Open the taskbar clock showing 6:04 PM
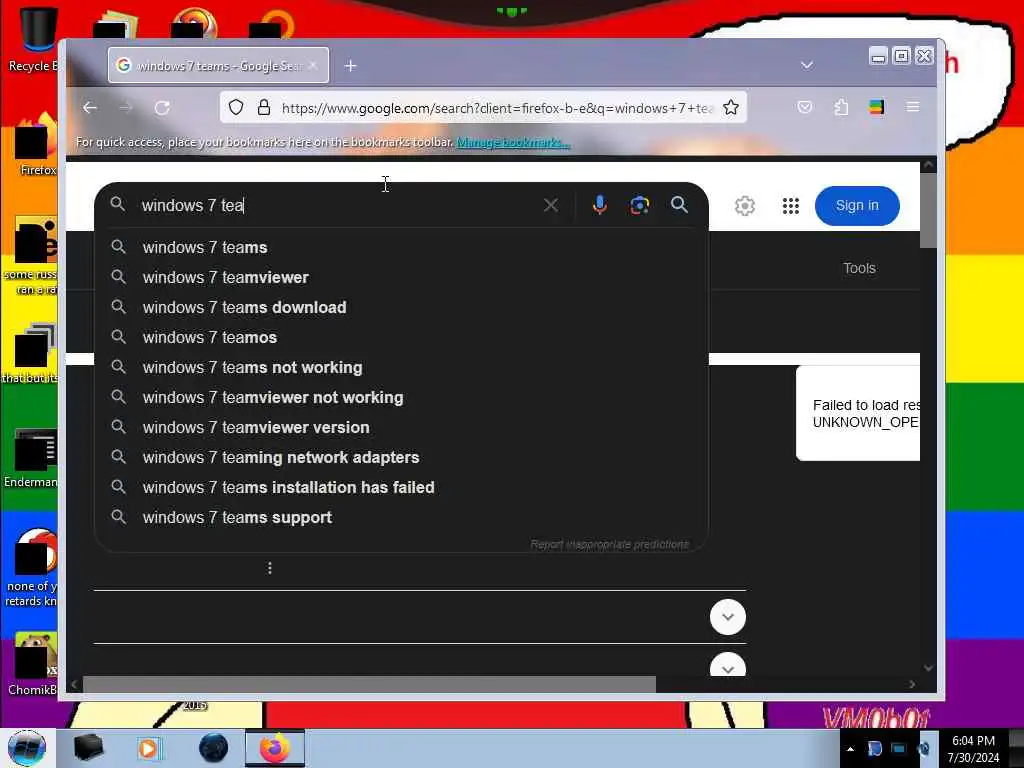Screen dimensions: 1024x768 (x=973, y=749)
